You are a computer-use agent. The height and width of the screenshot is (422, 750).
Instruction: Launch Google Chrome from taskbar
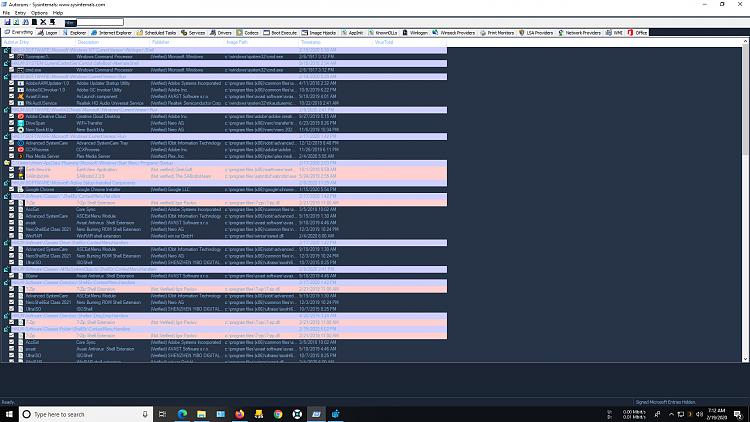click(278, 414)
